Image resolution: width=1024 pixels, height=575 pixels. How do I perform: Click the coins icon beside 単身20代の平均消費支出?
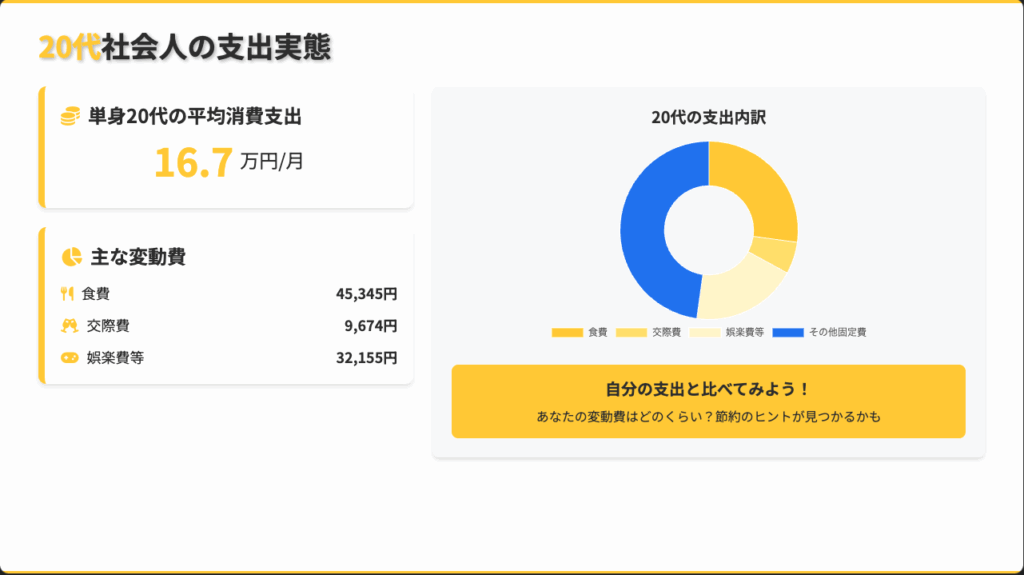tap(70, 117)
